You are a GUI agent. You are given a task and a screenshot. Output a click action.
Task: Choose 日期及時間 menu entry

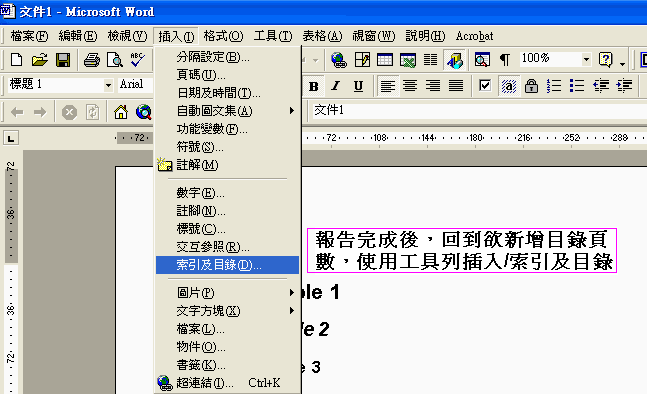(227, 93)
